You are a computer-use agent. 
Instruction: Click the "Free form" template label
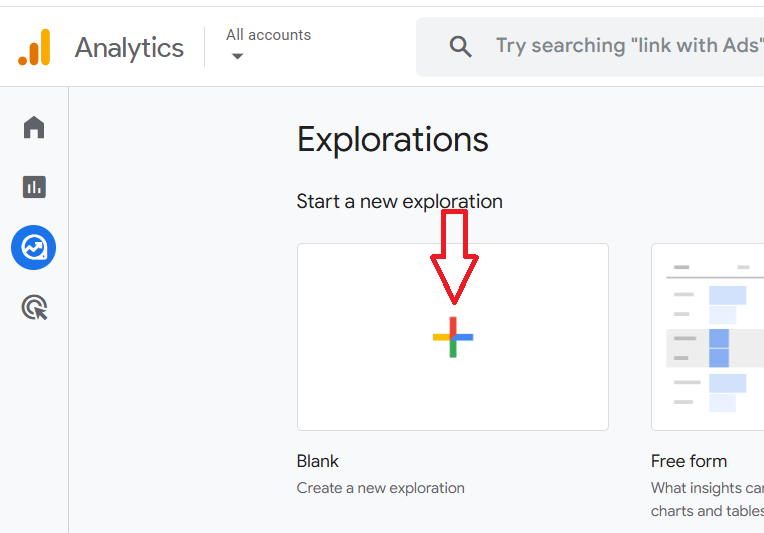pyautogui.click(x=689, y=461)
